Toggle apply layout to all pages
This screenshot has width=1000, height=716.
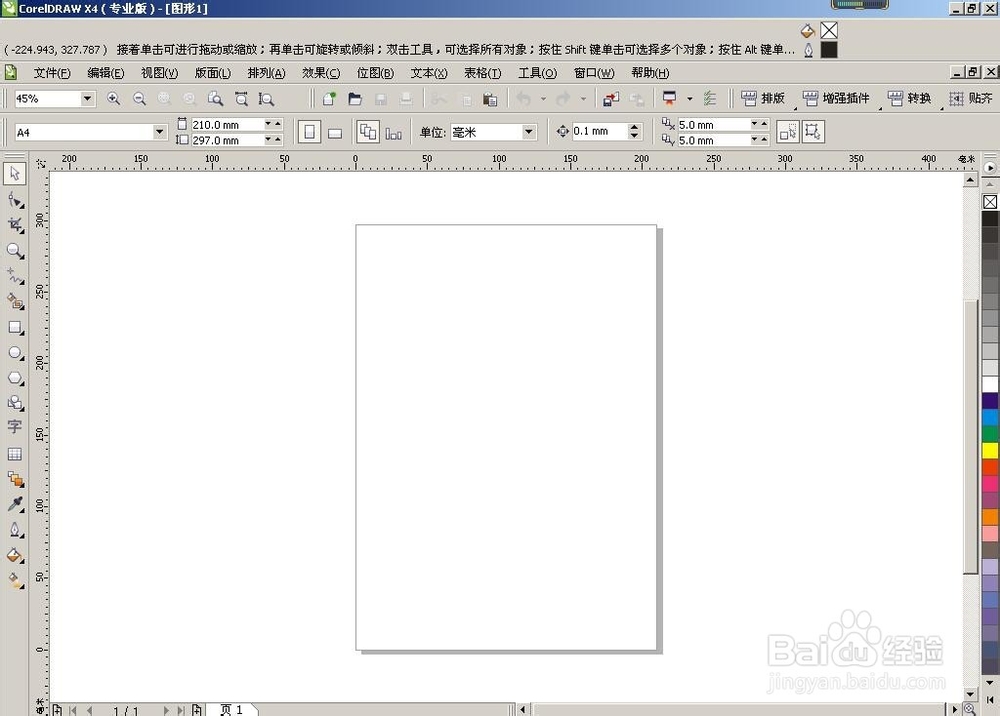pos(368,132)
